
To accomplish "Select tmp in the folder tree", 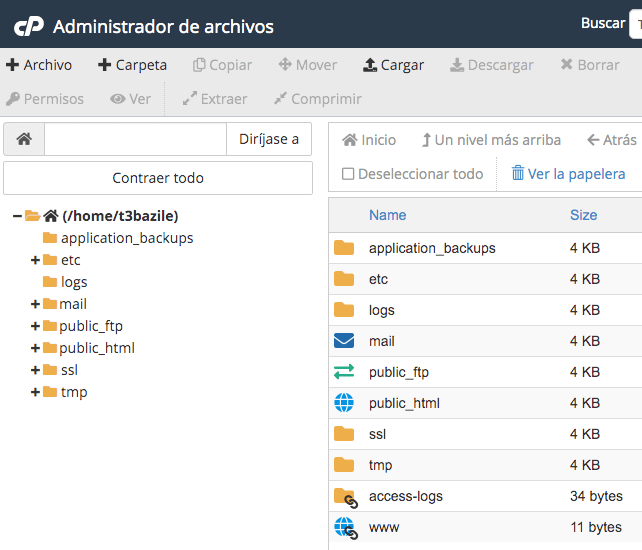I will [74, 392].
